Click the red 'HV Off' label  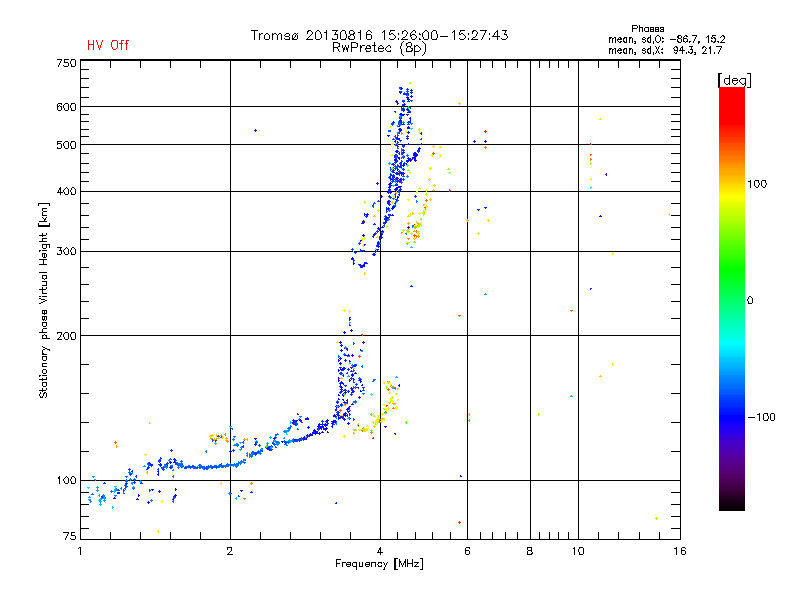[x=108, y=45]
